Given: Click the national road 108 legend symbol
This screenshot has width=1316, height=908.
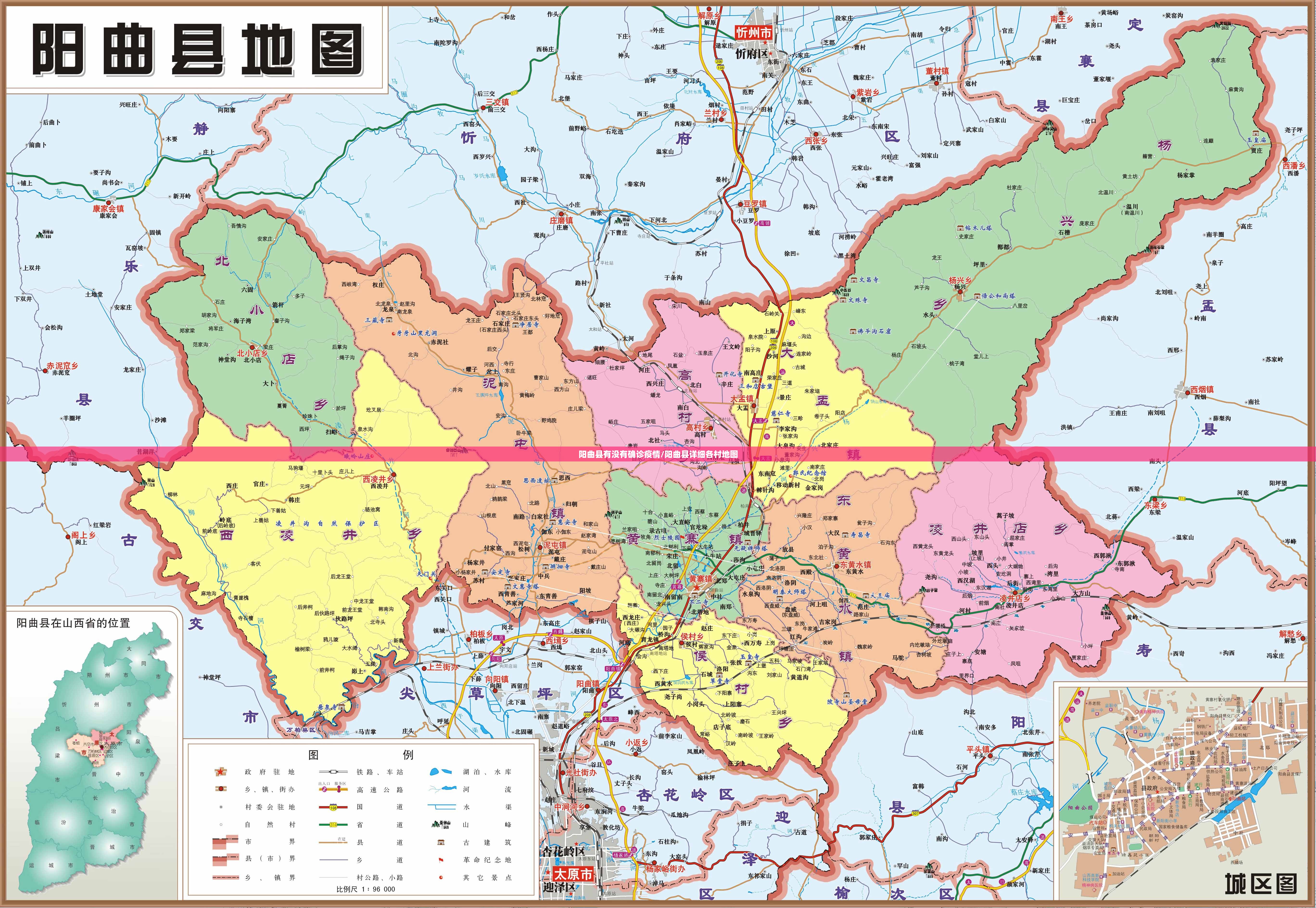Looking at the screenshot, I should pos(333,807).
